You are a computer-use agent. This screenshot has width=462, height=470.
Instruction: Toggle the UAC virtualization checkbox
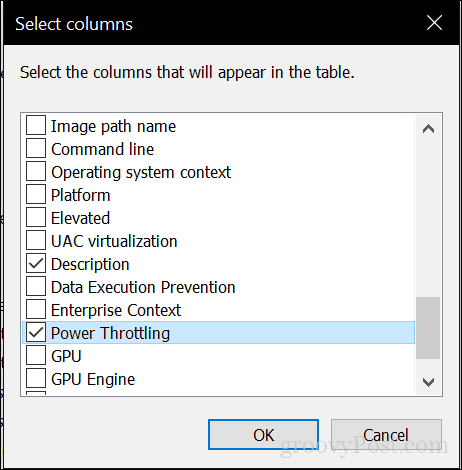click(36, 240)
